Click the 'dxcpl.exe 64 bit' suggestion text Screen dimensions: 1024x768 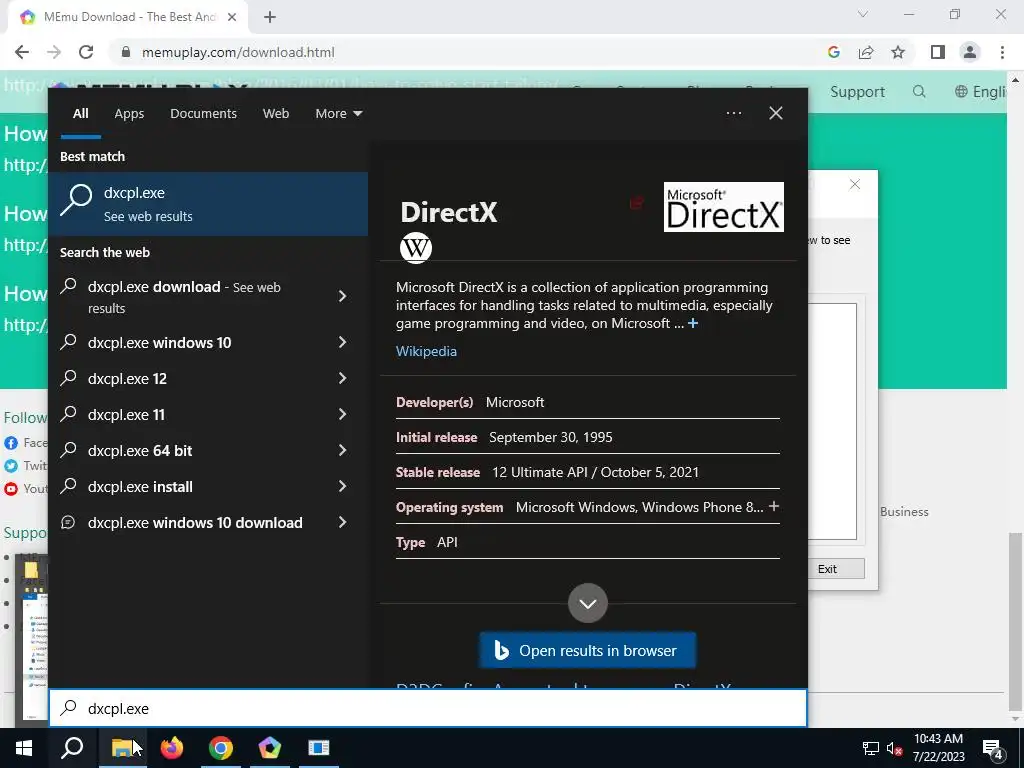pos(140,451)
